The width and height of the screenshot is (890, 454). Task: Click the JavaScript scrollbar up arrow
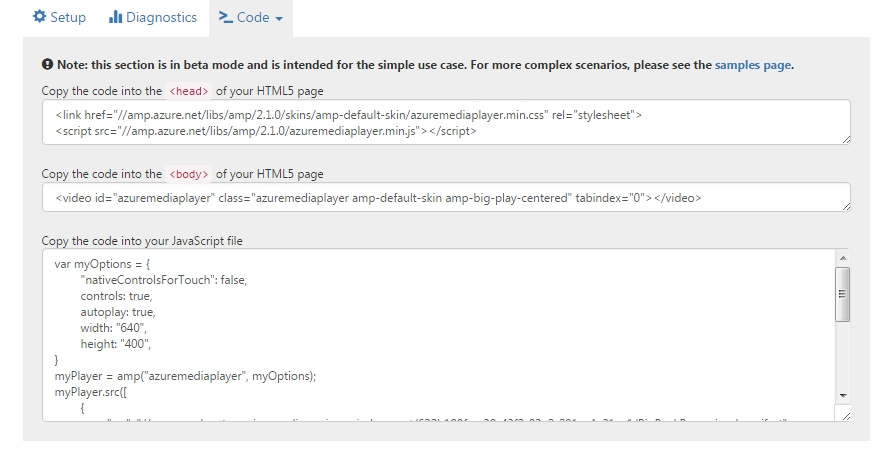coord(843,257)
